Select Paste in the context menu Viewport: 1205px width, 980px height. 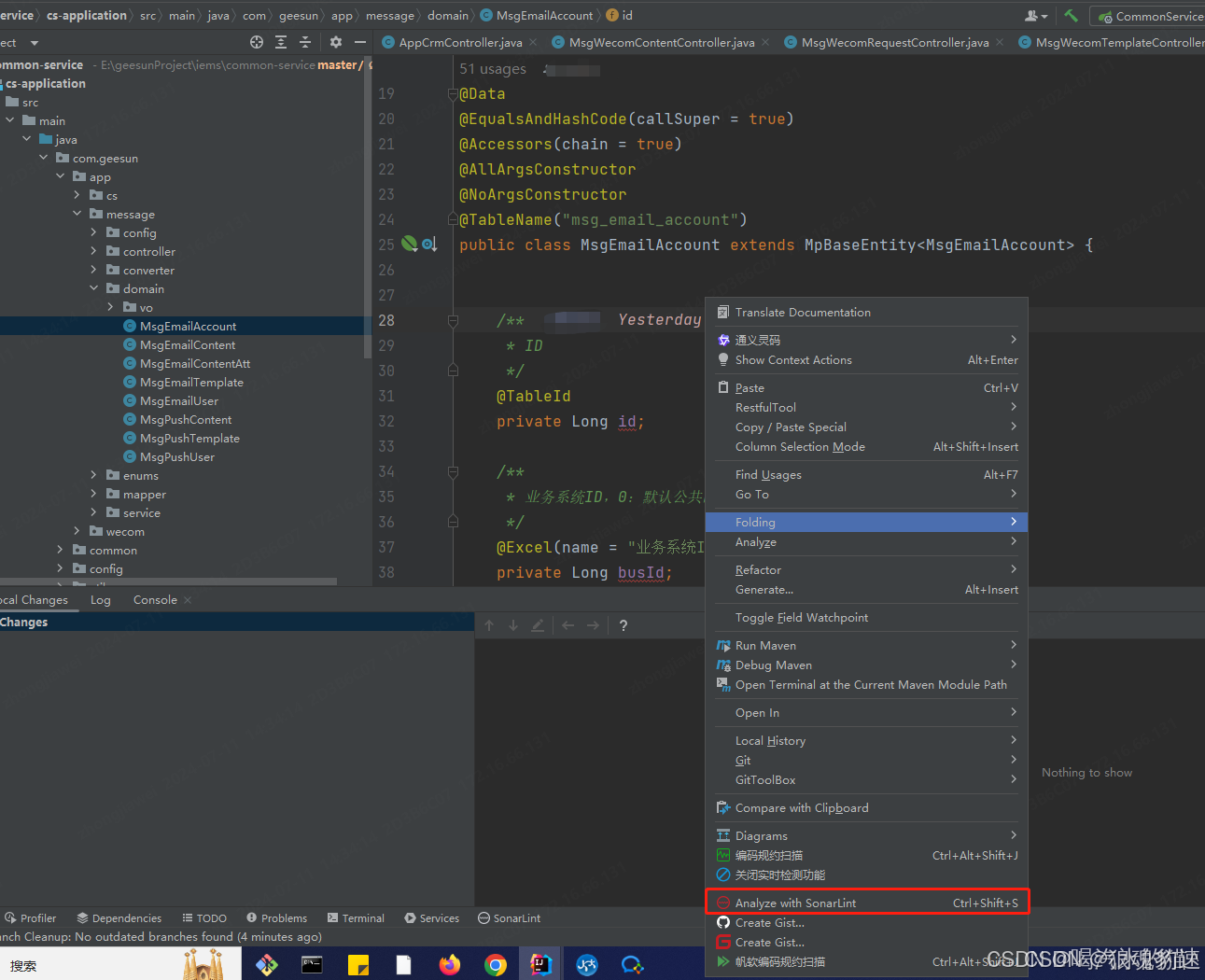pos(866,388)
